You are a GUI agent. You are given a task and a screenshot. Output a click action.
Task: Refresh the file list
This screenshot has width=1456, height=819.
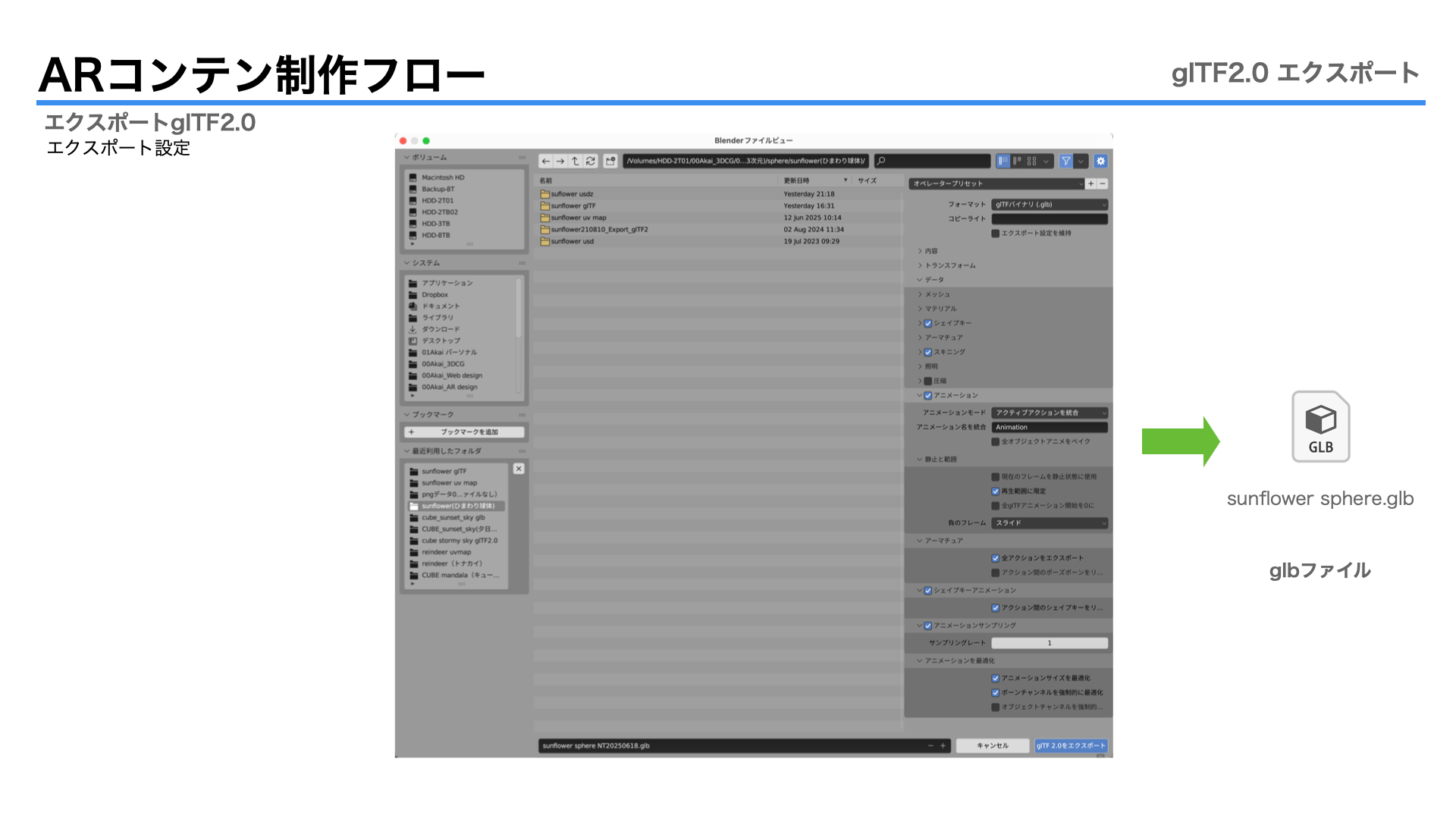pos(590,161)
